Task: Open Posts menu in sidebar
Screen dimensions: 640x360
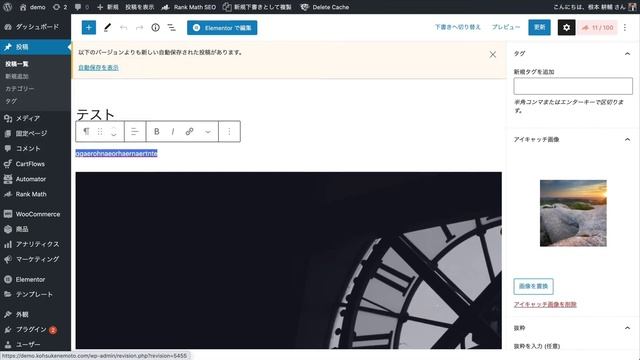Action: [x=36, y=47]
